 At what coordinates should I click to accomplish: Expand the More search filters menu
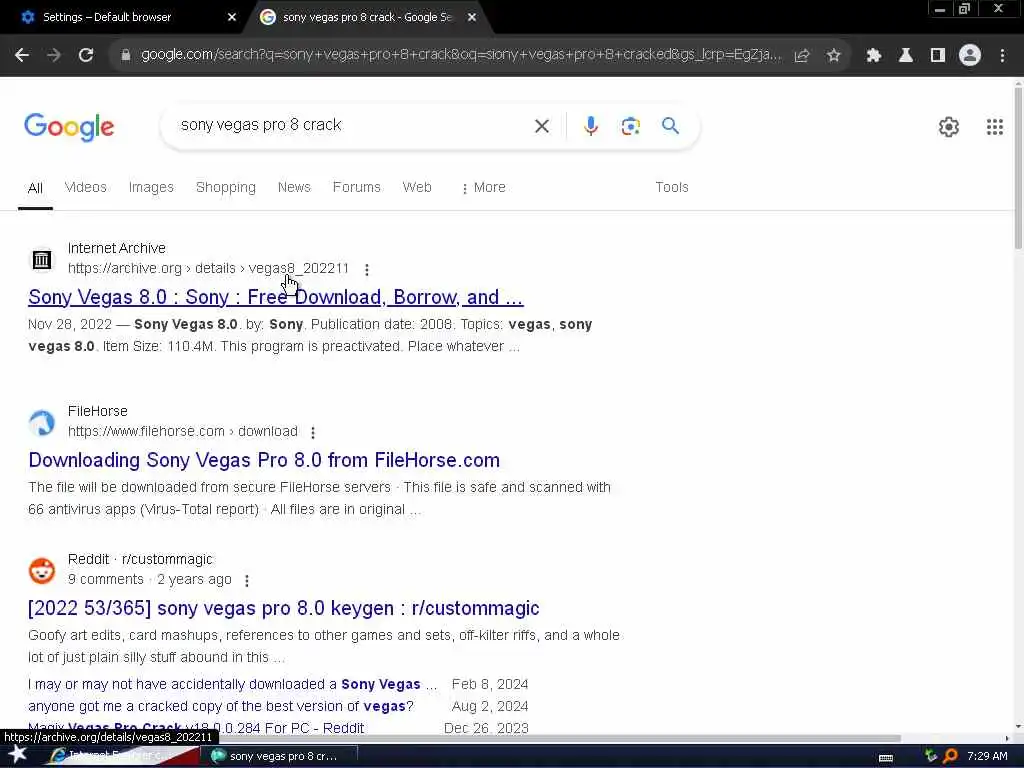tap(483, 187)
